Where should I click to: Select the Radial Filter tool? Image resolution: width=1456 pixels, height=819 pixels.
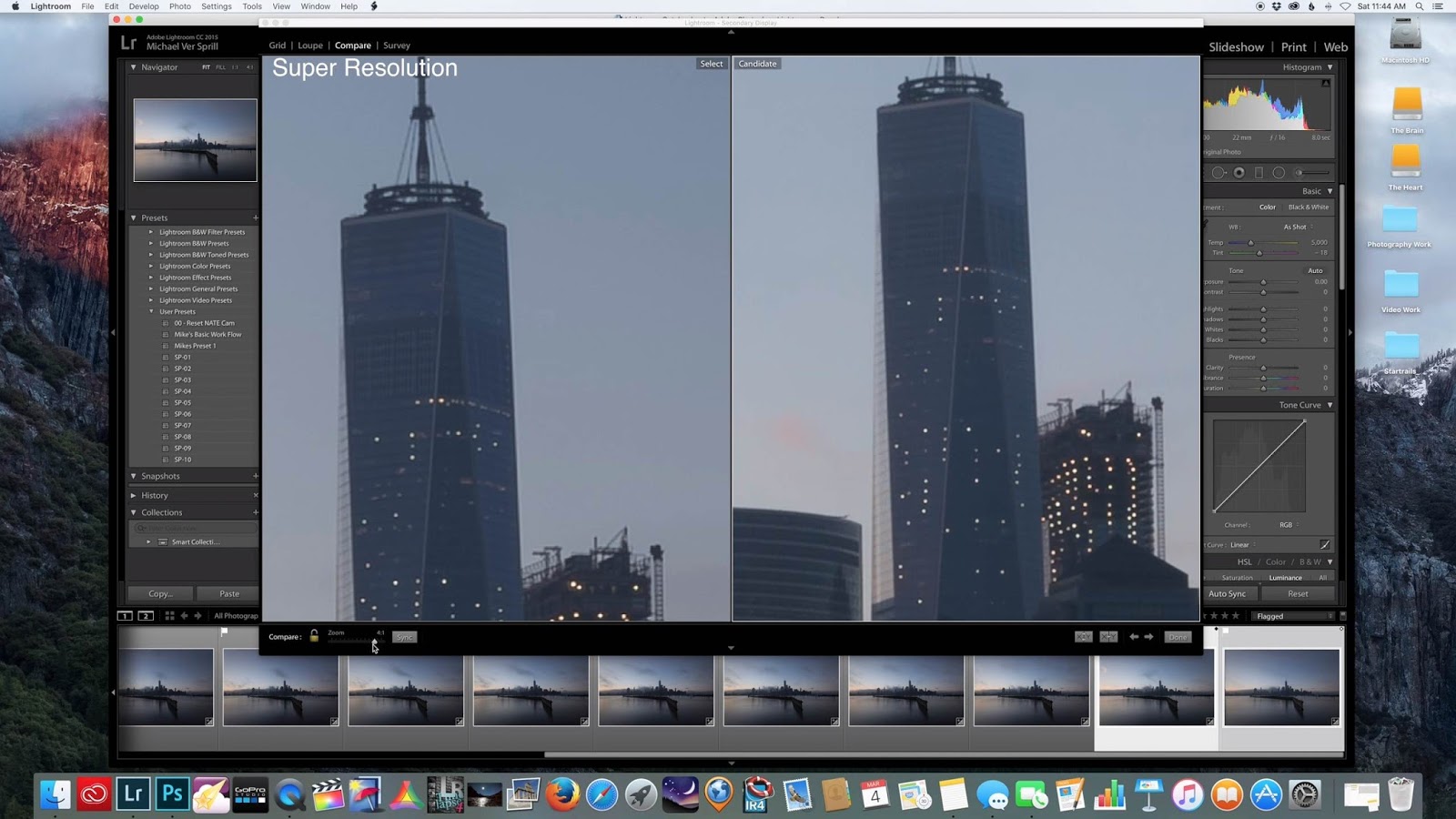1279,172
